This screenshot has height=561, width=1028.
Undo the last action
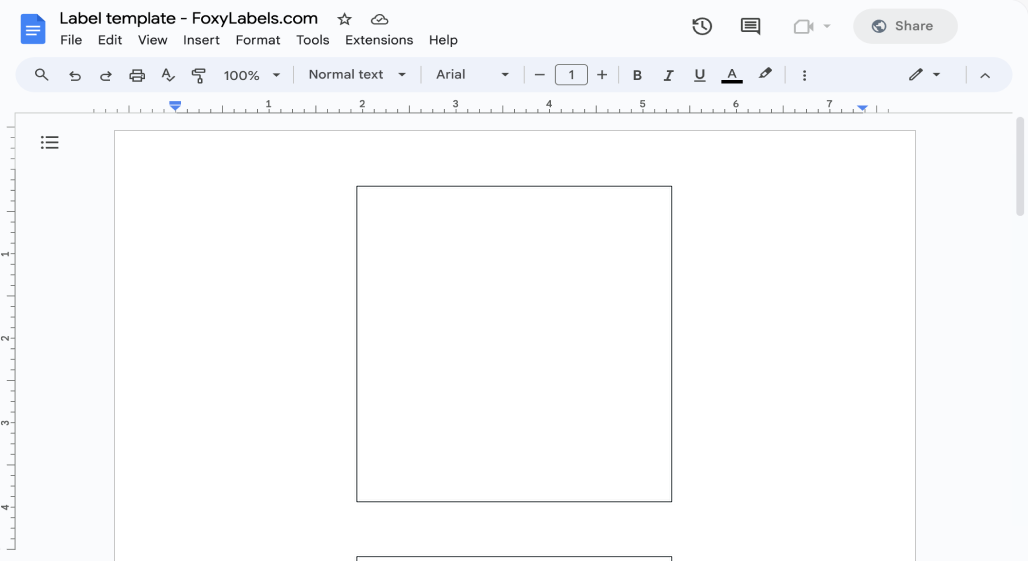tap(75, 75)
